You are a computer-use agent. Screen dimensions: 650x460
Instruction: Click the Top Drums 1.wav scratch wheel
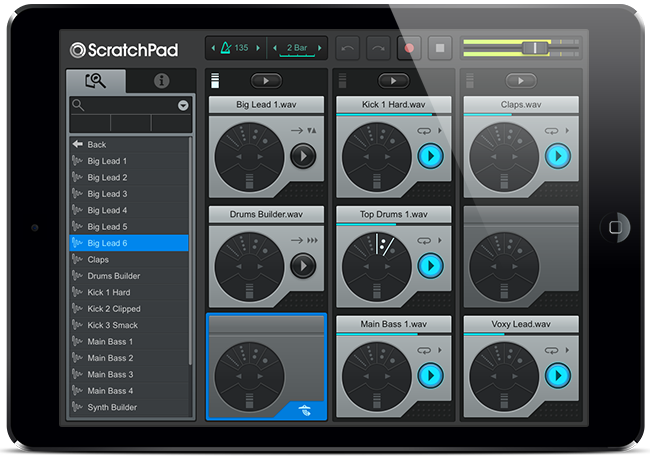point(376,266)
